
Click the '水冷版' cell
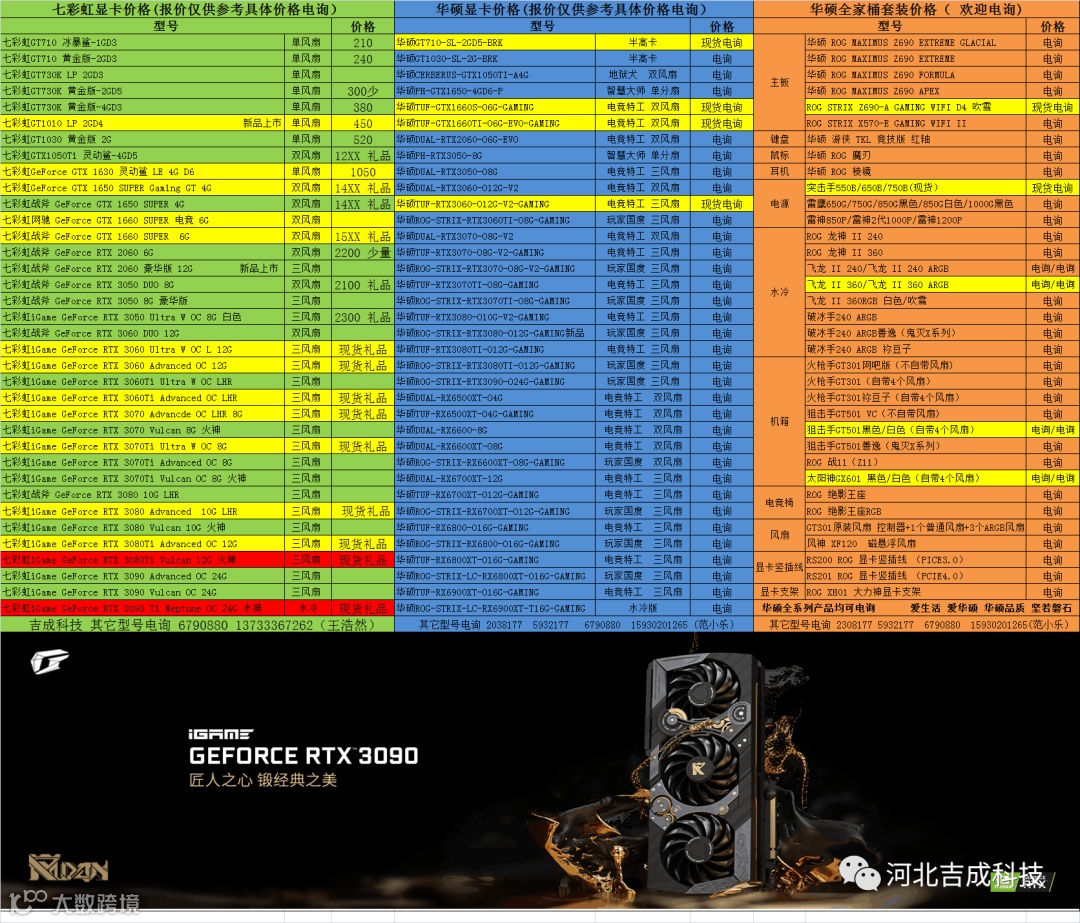643,608
